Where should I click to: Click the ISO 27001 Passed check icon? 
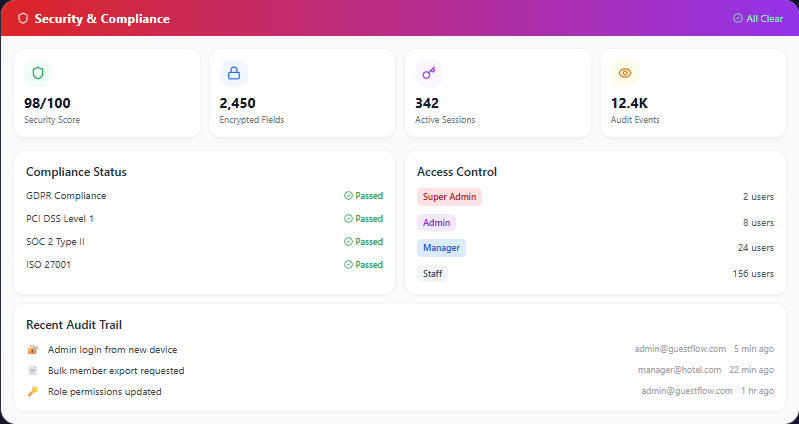349,264
